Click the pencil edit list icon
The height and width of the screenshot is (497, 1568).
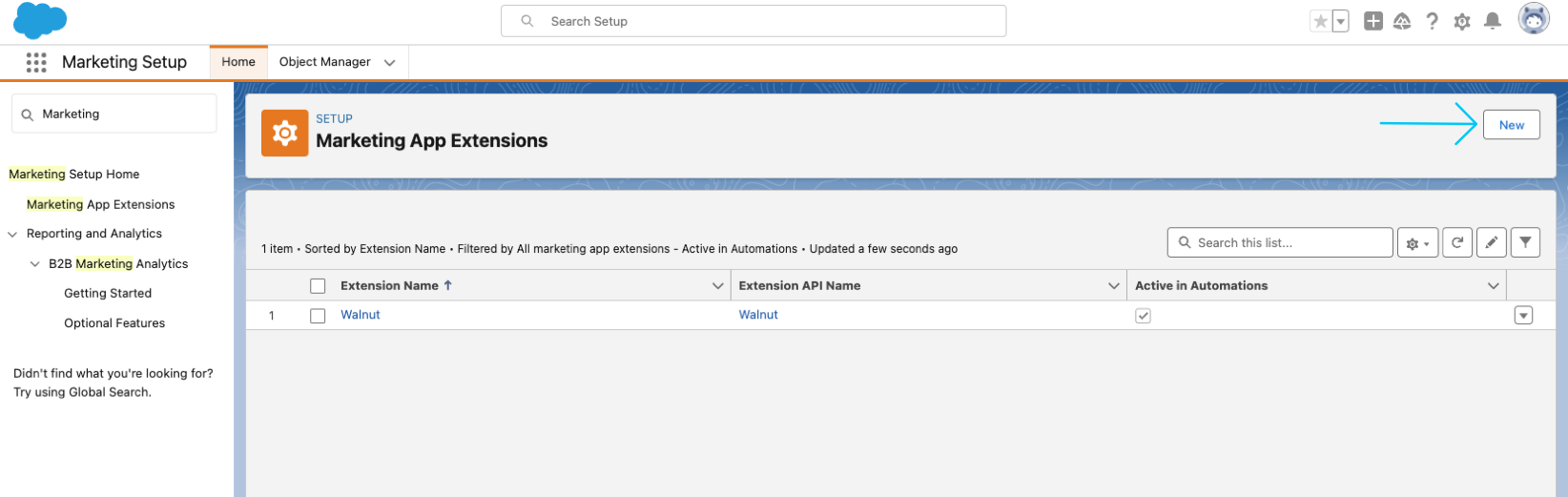pyautogui.click(x=1492, y=243)
